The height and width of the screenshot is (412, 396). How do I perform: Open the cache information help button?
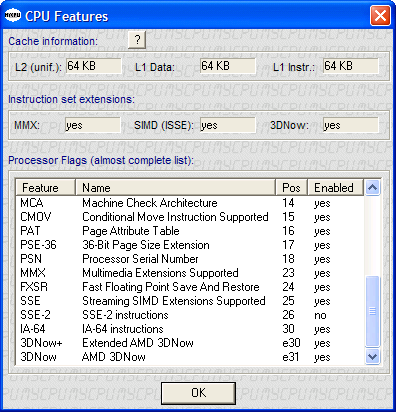click(137, 40)
